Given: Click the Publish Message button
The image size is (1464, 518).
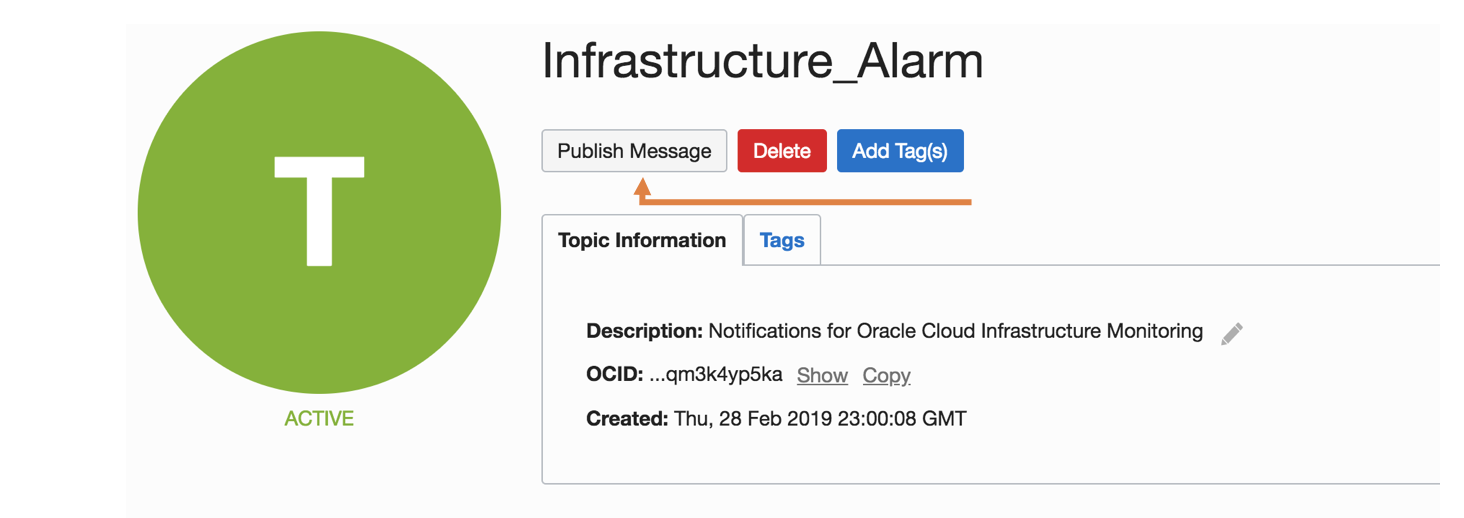Looking at the screenshot, I should pos(634,151).
